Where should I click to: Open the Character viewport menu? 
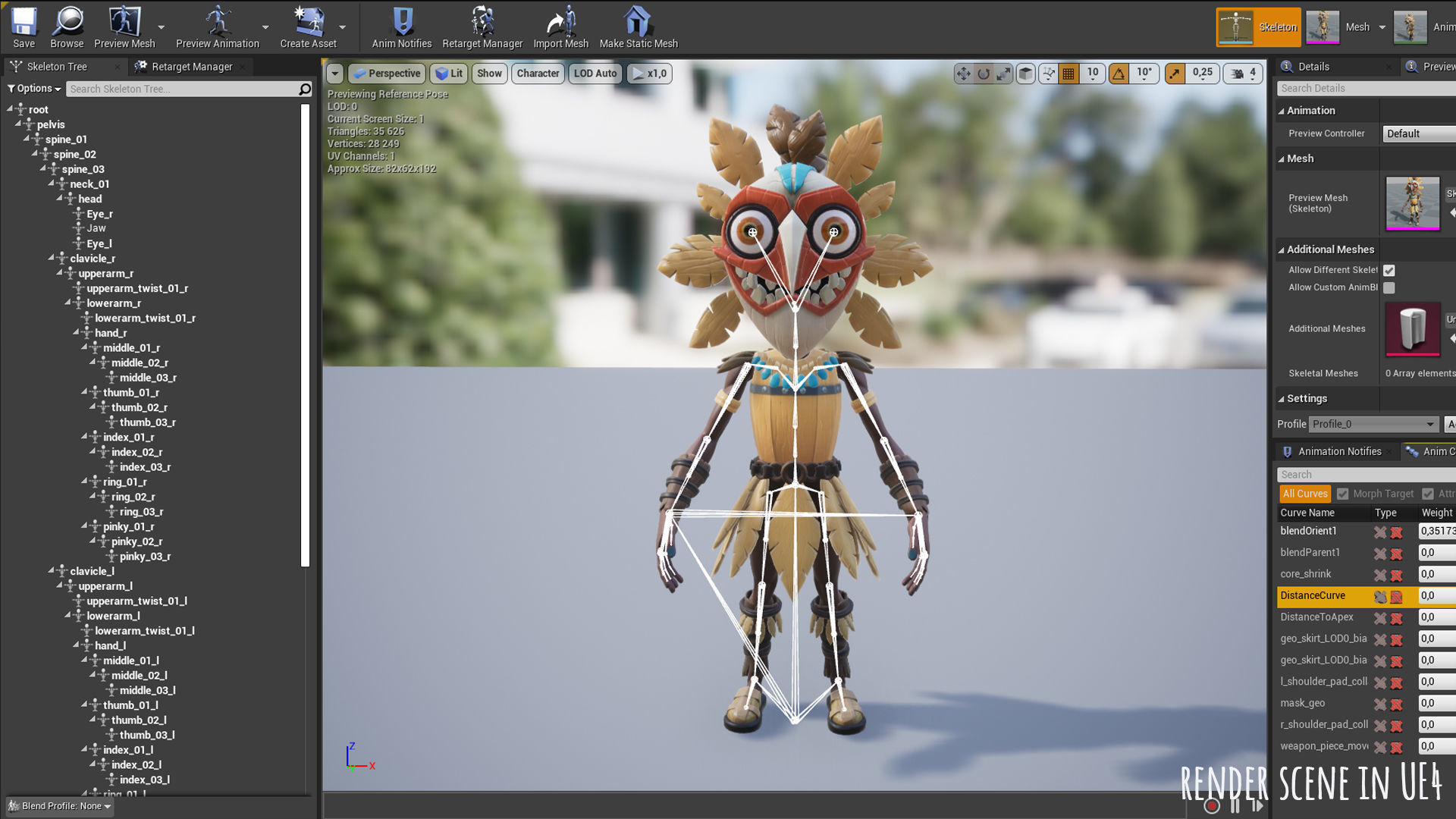538,74
